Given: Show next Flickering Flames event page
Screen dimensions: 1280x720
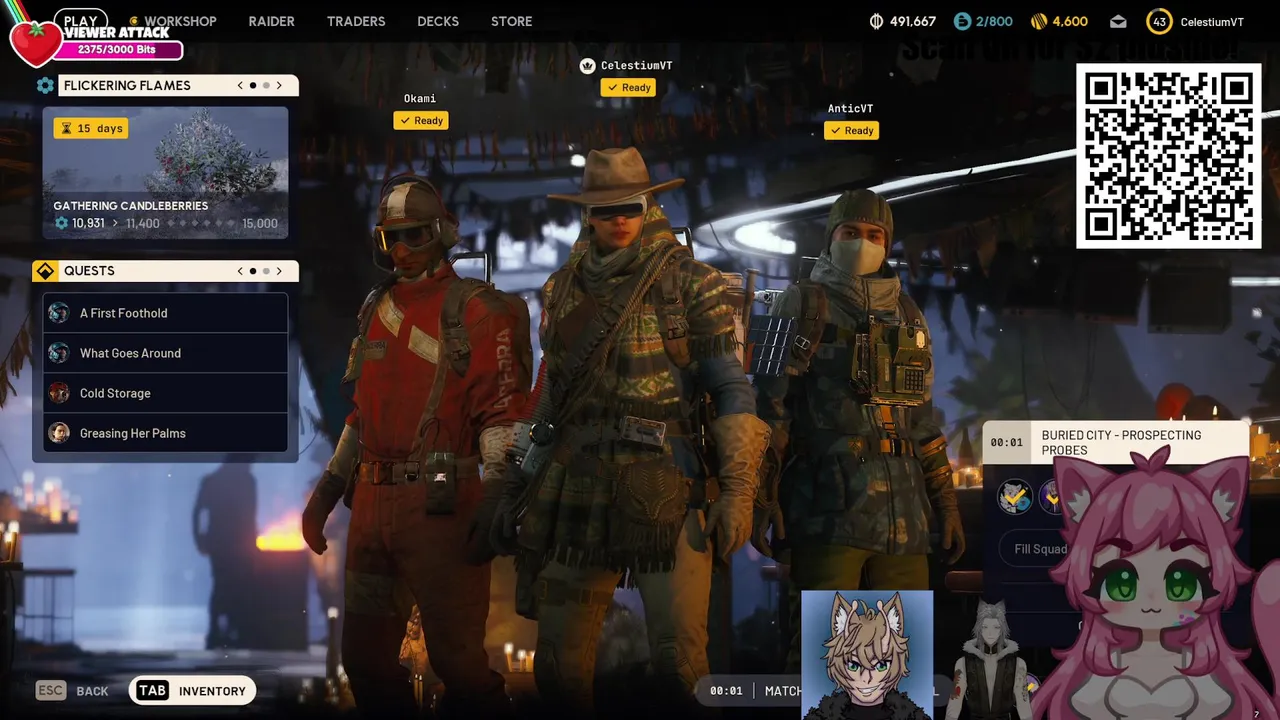Looking at the screenshot, I should pyautogui.click(x=279, y=85).
